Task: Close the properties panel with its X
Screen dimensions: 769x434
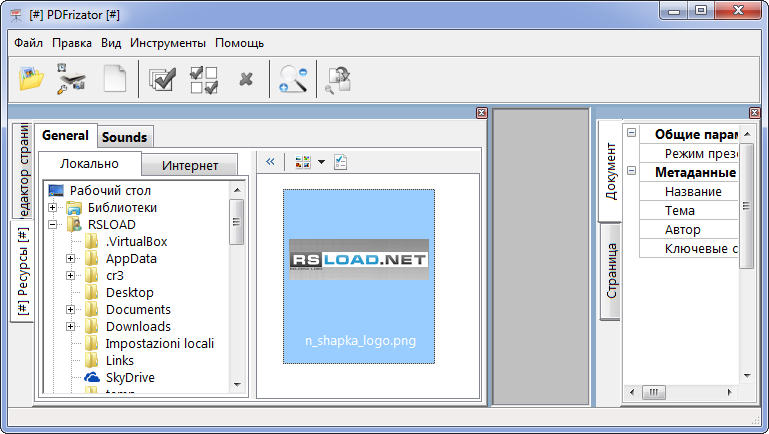Action: (x=755, y=113)
